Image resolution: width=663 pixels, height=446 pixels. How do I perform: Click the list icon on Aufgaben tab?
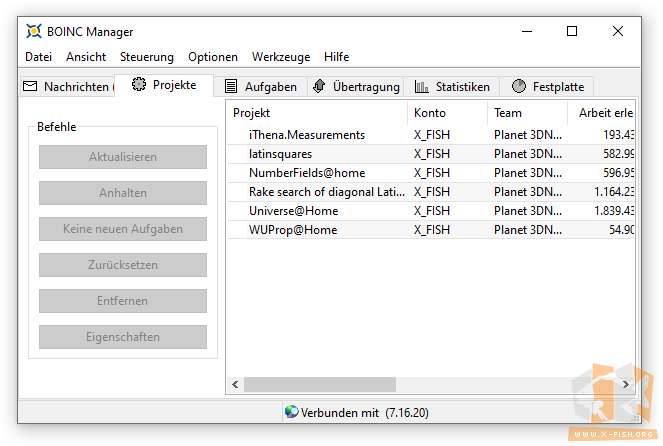coord(231,87)
